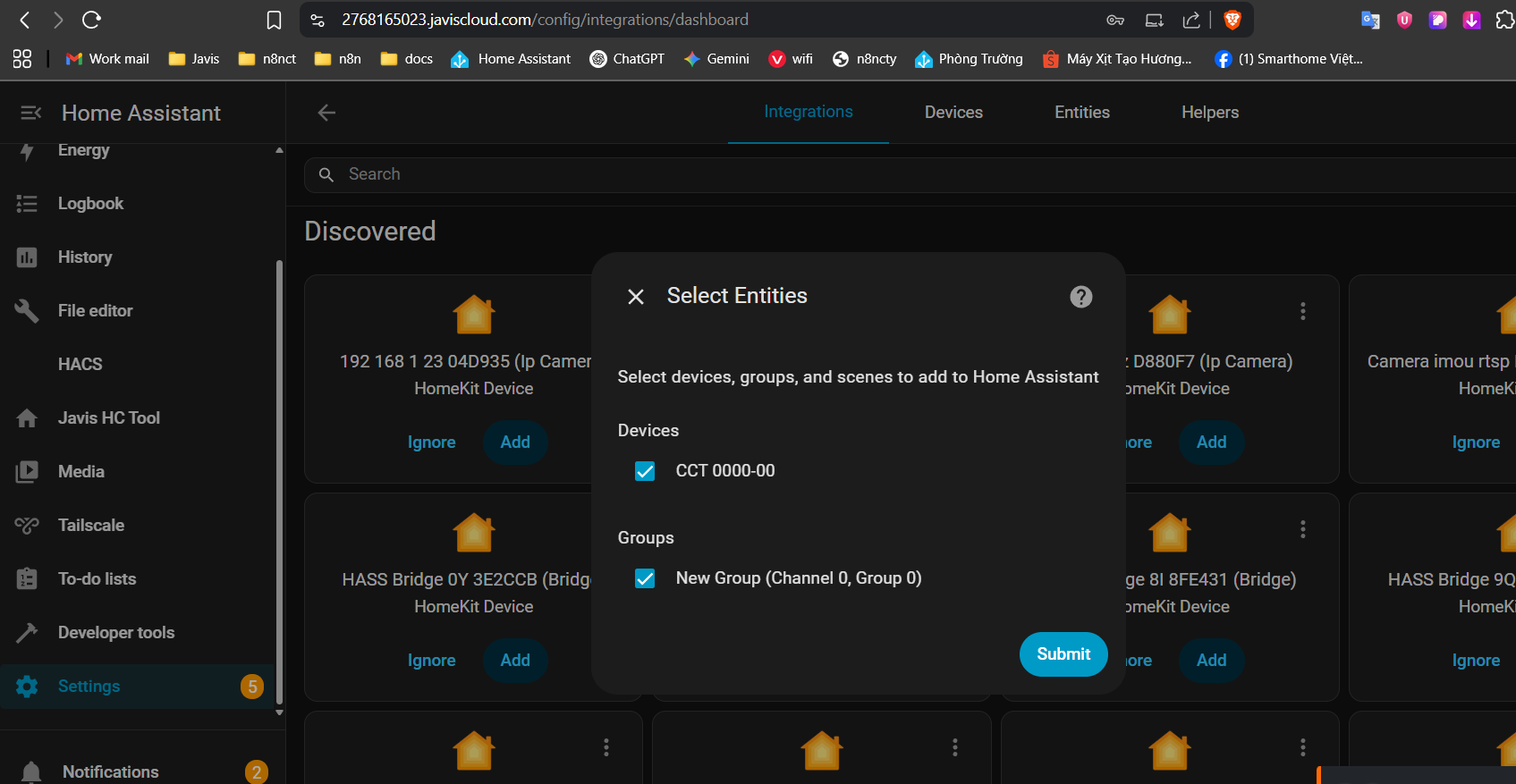Screen dimensions: 1516x784
Task: Open three-dot menu on D880F7 camera card
Action: [x=1302, y=311]
